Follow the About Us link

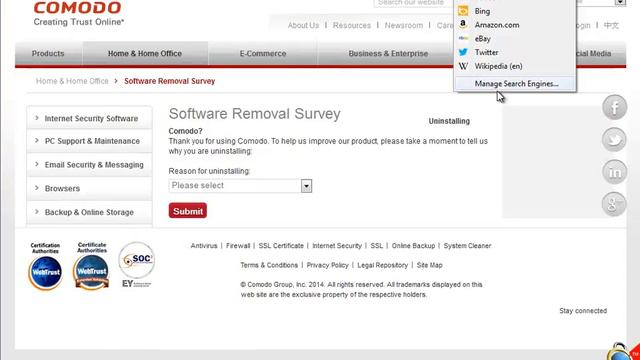click(303, 25)
